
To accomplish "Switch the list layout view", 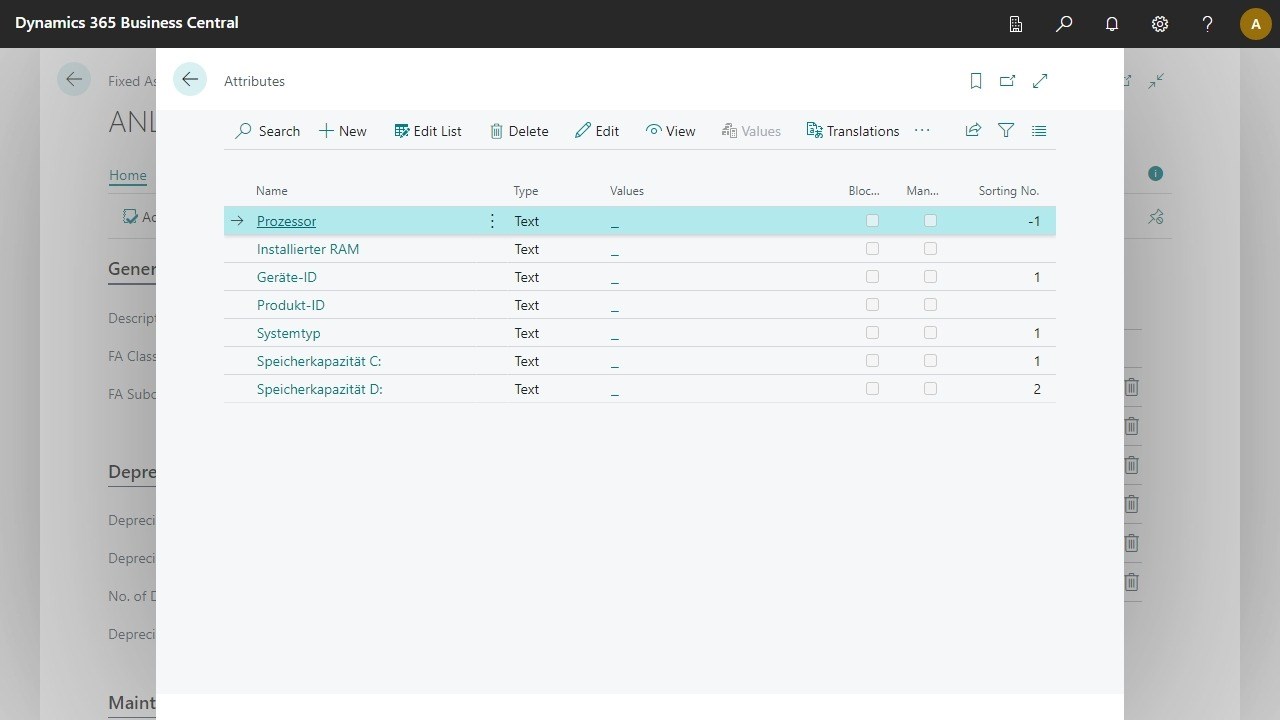I will (x=1038, y=130).
